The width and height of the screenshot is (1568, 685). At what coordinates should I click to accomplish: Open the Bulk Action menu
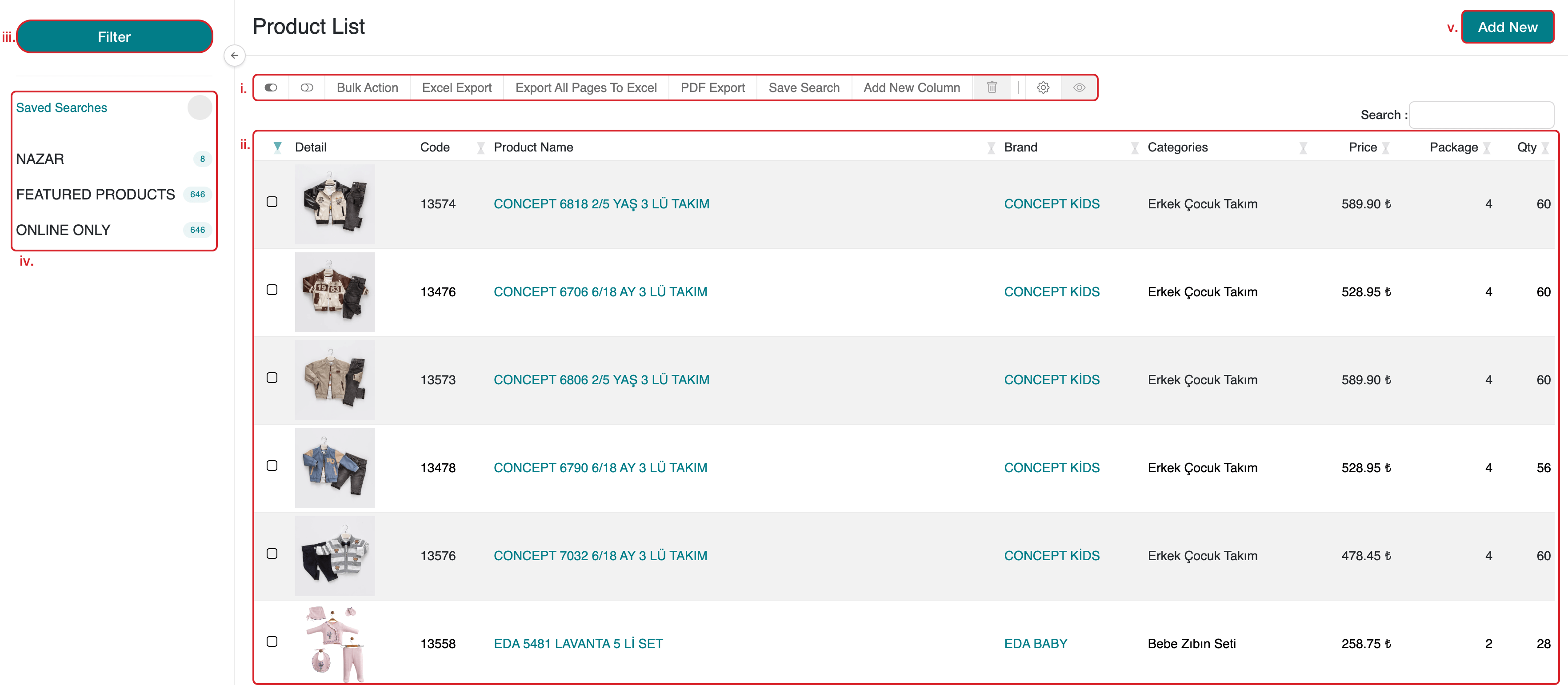[x=367, y=88]
